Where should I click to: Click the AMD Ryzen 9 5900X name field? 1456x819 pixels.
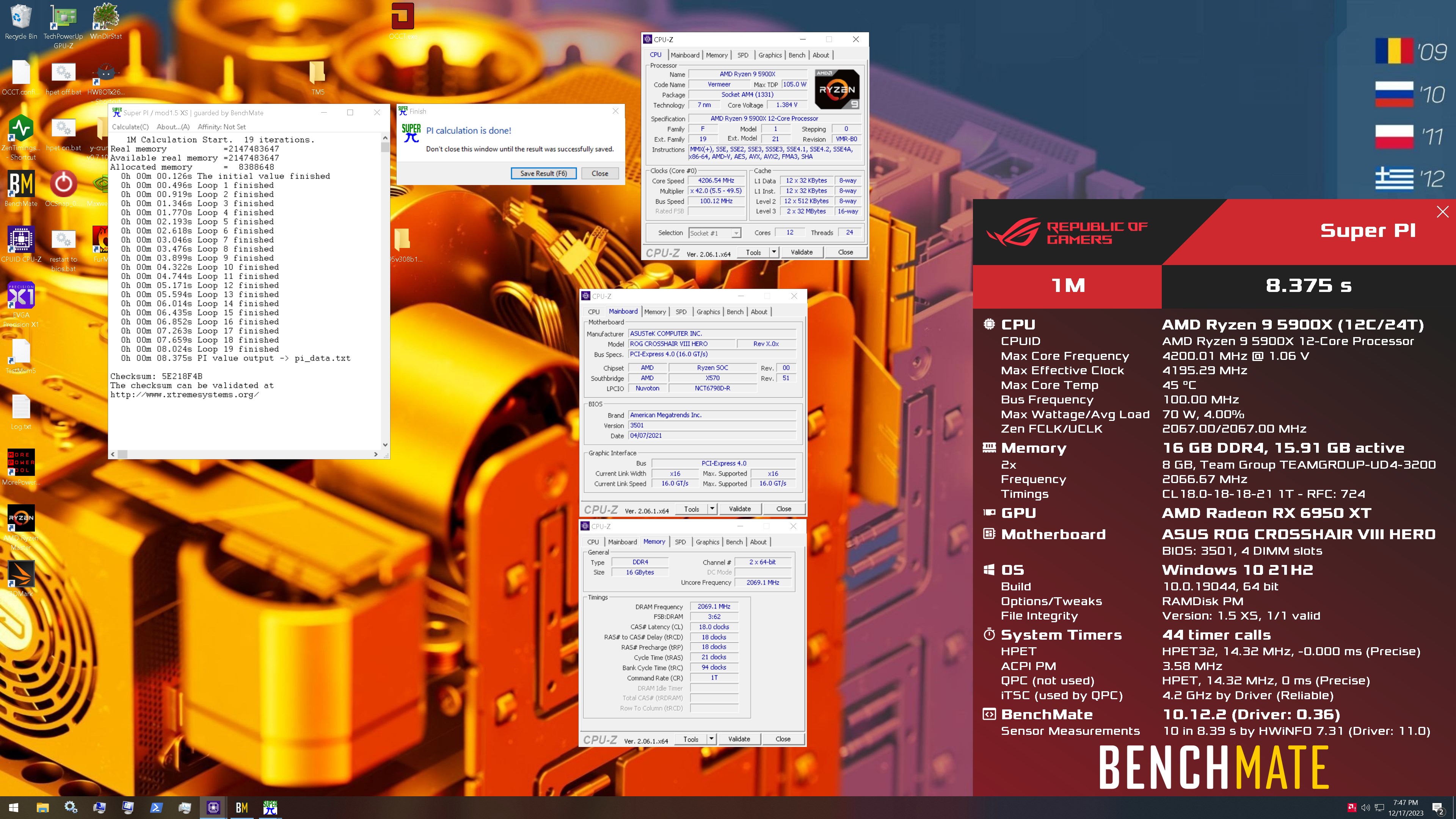[x=747, y=74]
